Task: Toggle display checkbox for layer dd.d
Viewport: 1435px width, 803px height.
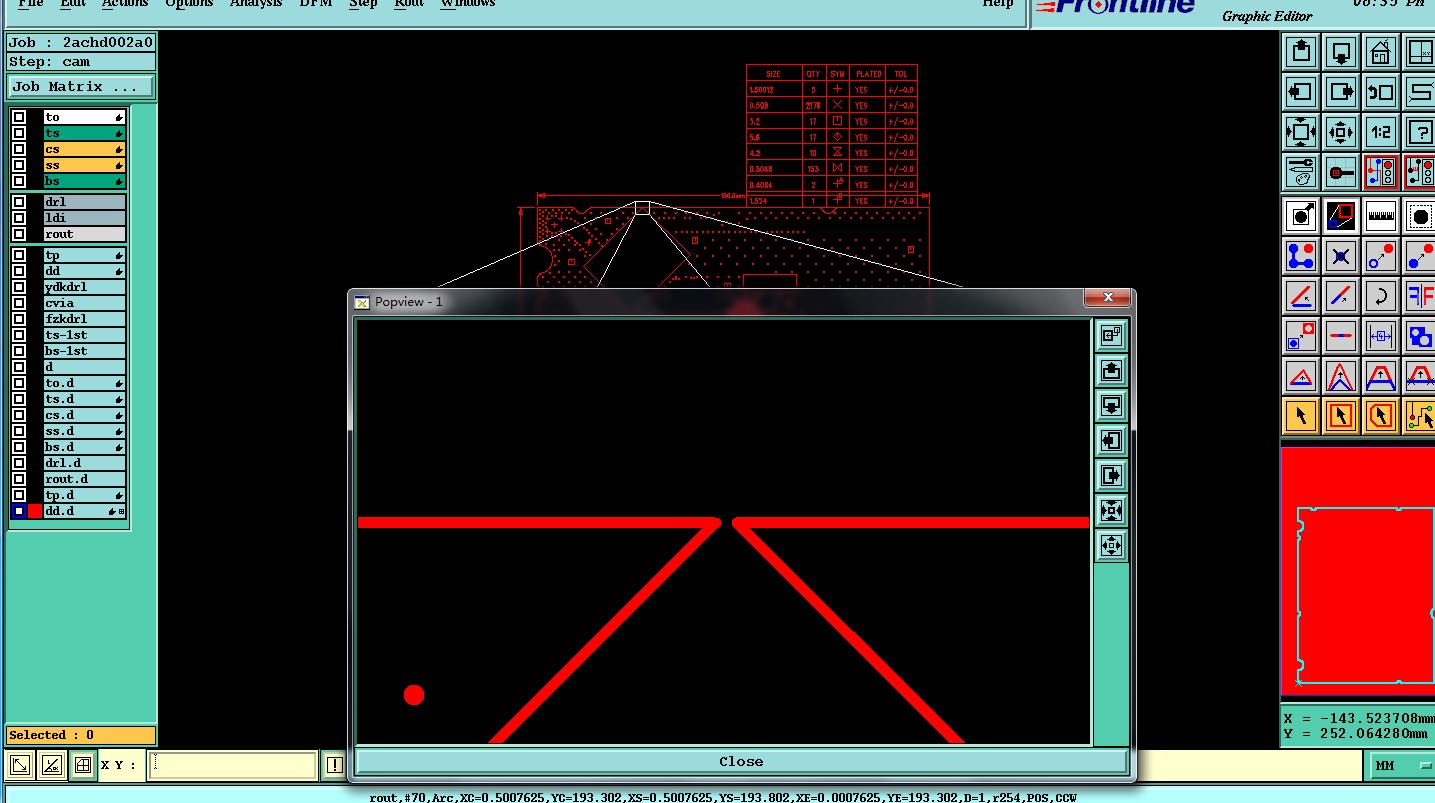Action: [19, 511]
